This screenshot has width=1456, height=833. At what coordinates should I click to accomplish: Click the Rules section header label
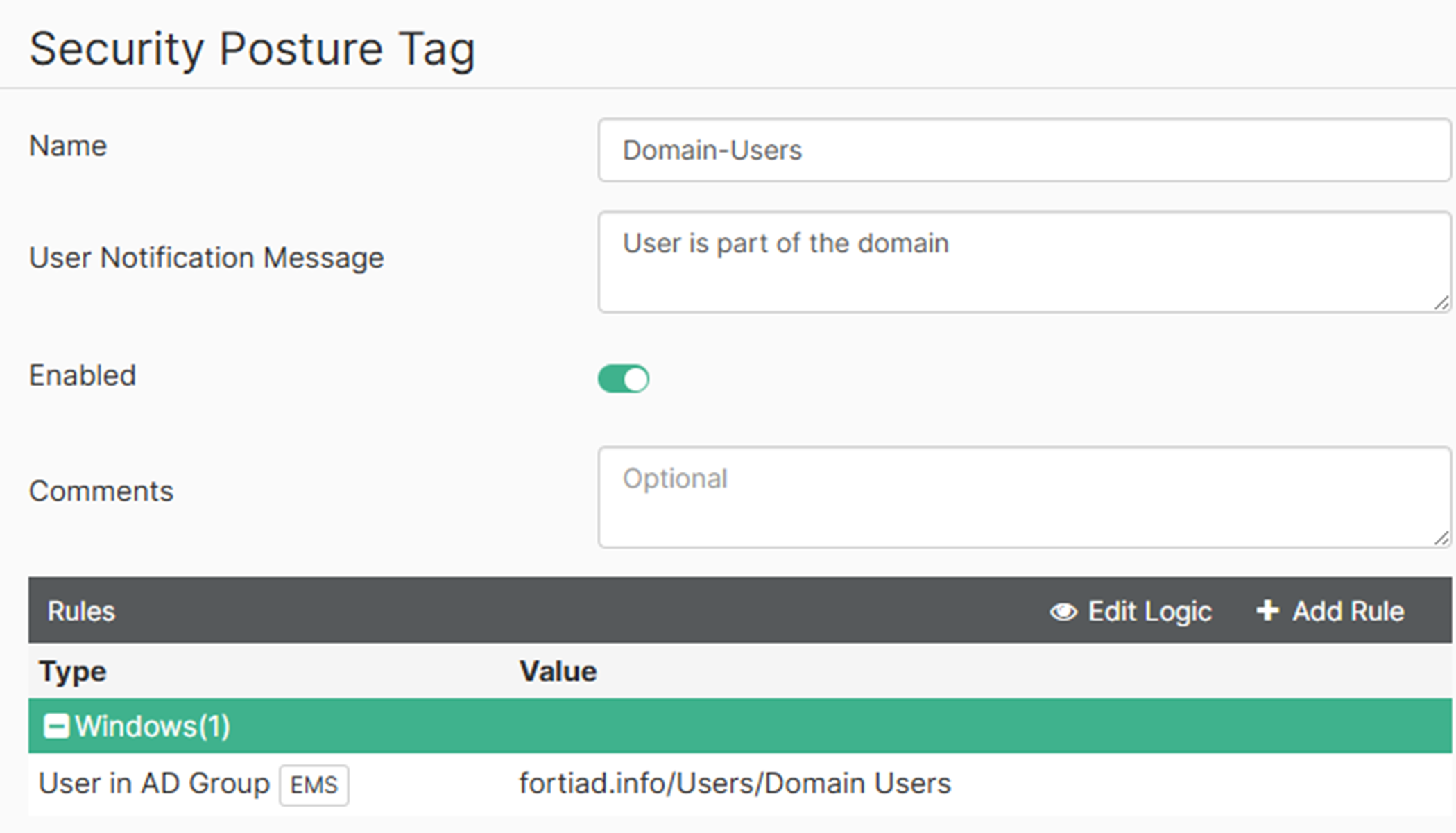[x=81, y=612]
